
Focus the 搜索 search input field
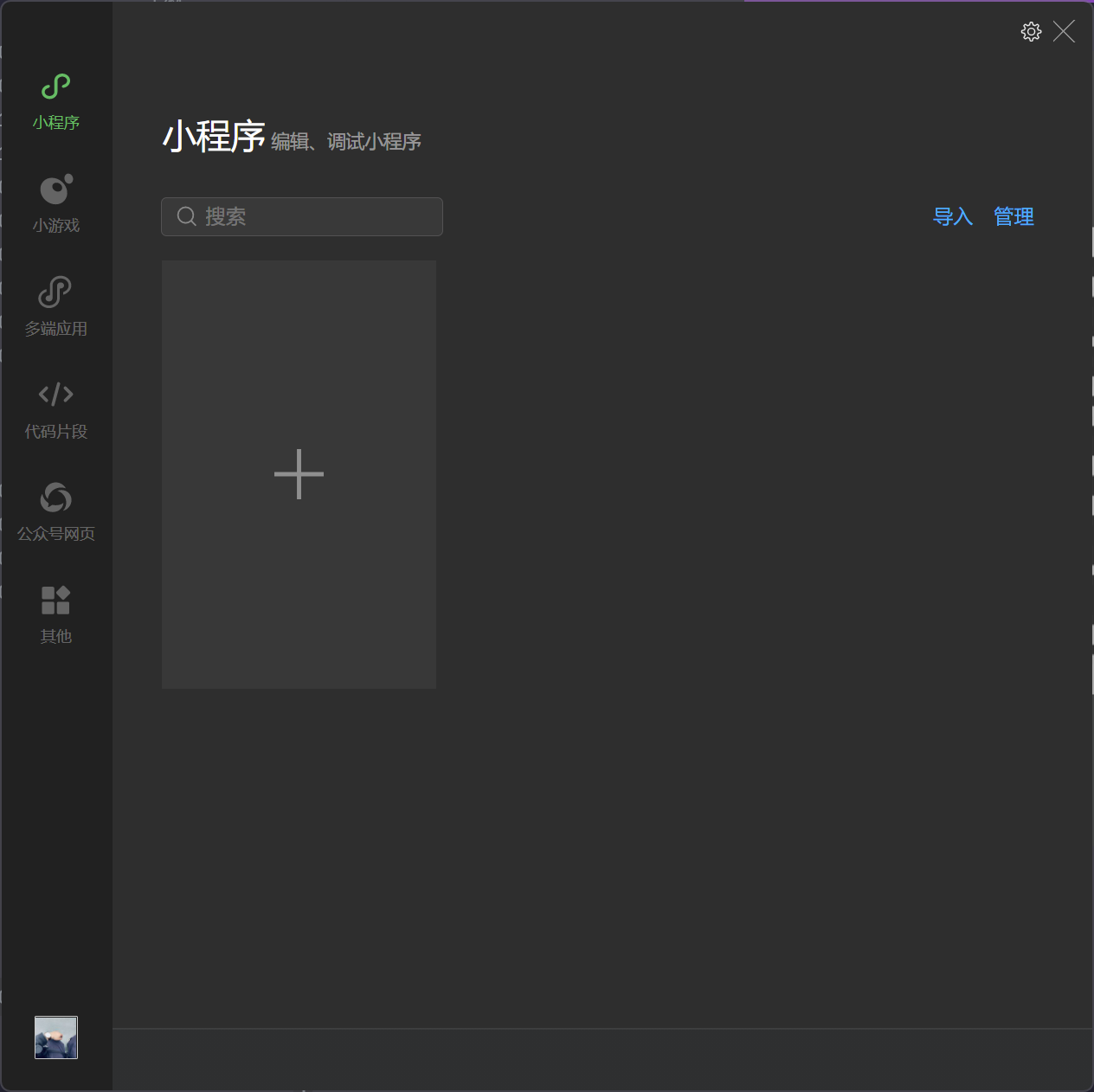pyautogui.click(x=320, y=216)
